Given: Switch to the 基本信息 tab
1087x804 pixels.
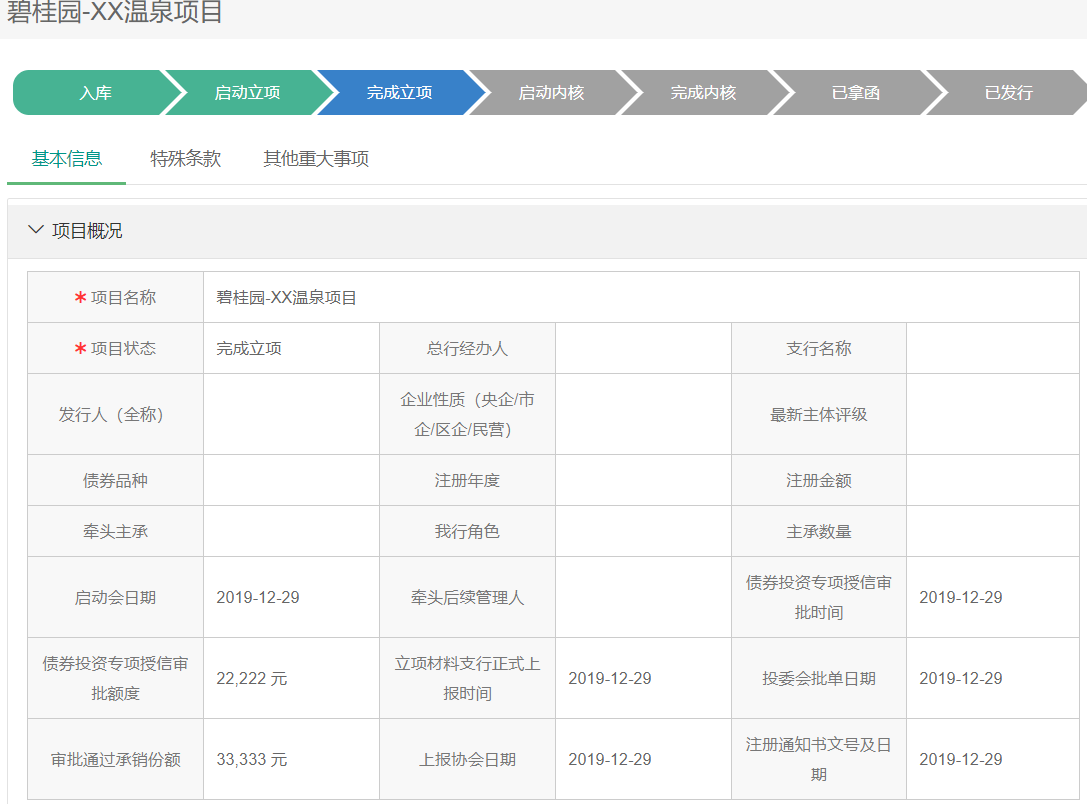Looking at the screenshot, I should [67, 159].
